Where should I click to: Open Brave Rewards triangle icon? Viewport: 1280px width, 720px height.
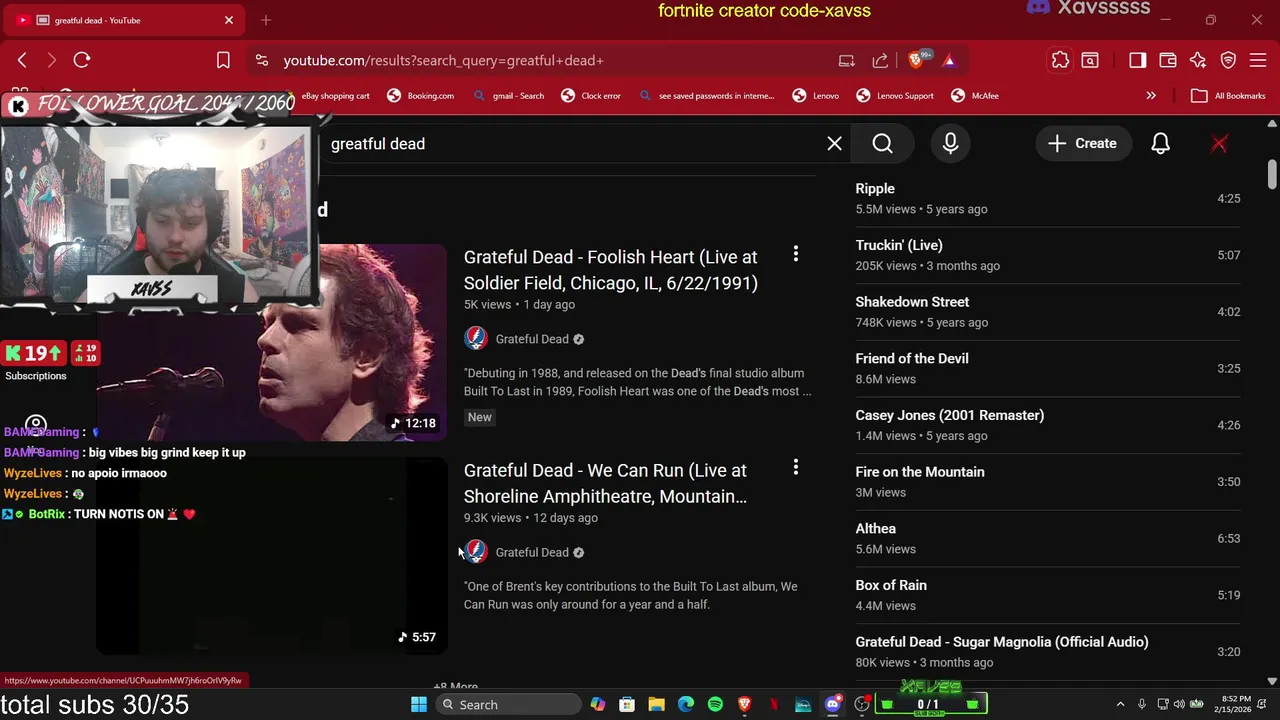tap(949, 60)
